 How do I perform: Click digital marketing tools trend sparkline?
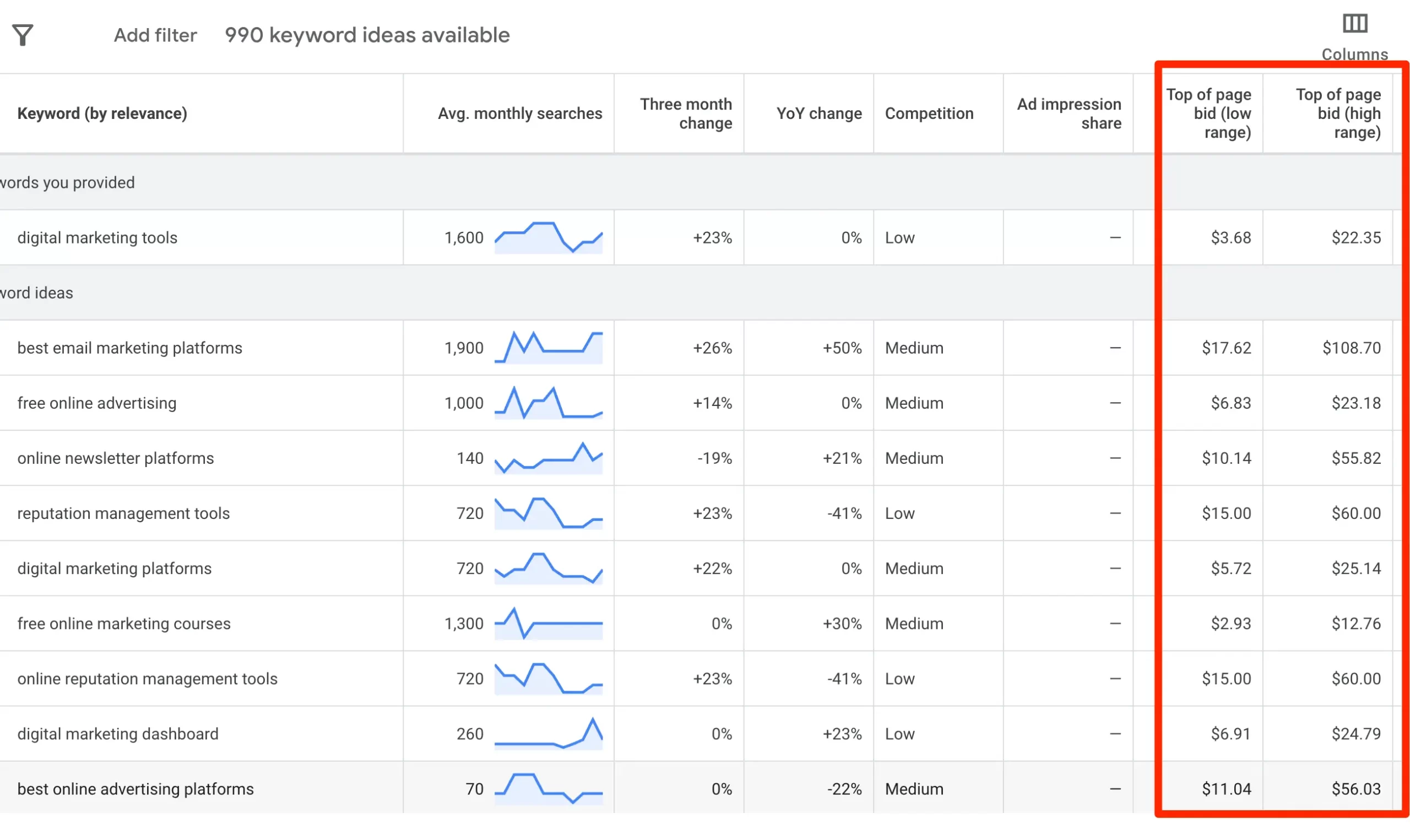click(x=548, y=238)
